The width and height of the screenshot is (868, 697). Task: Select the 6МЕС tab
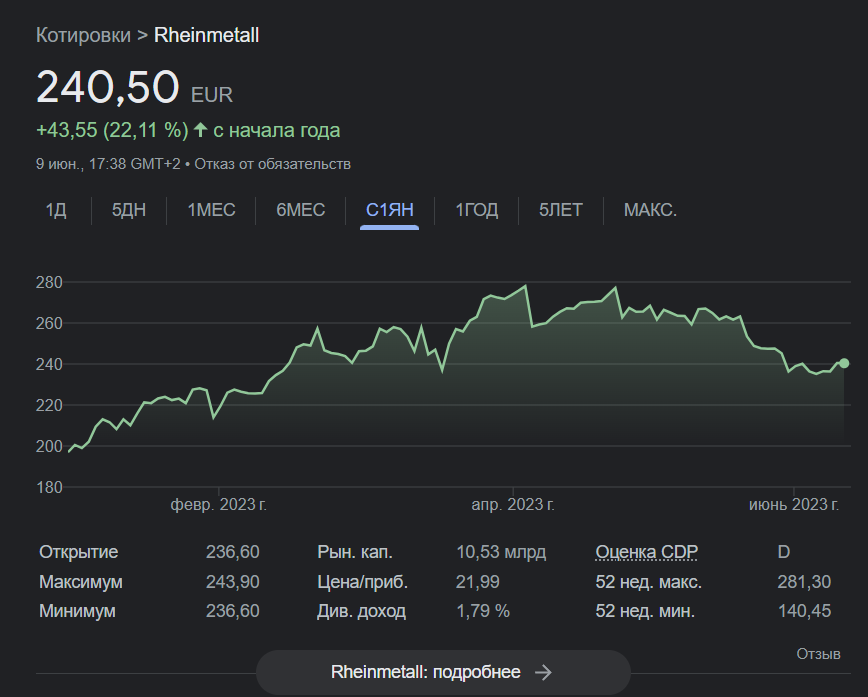(x=301, y=210)
